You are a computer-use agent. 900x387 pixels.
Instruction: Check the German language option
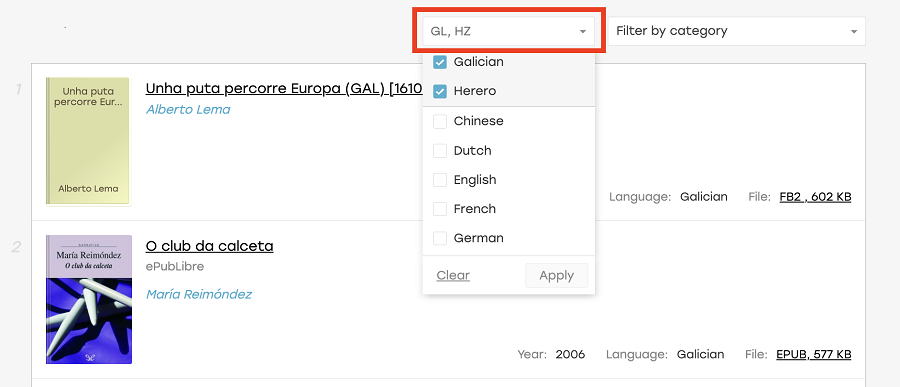(x=440, y=238)
